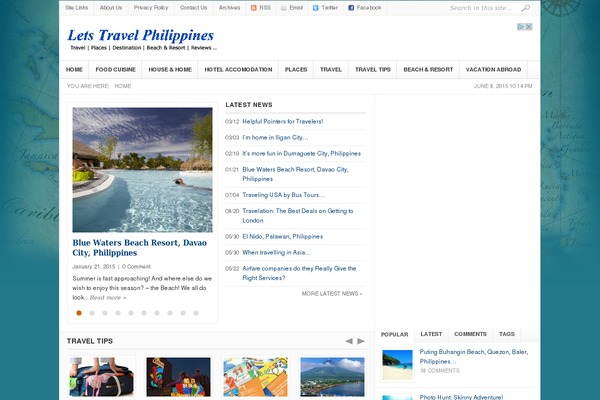Click the Lets Travel Philippines logo

pyautogui.click(x=140, y=35)
